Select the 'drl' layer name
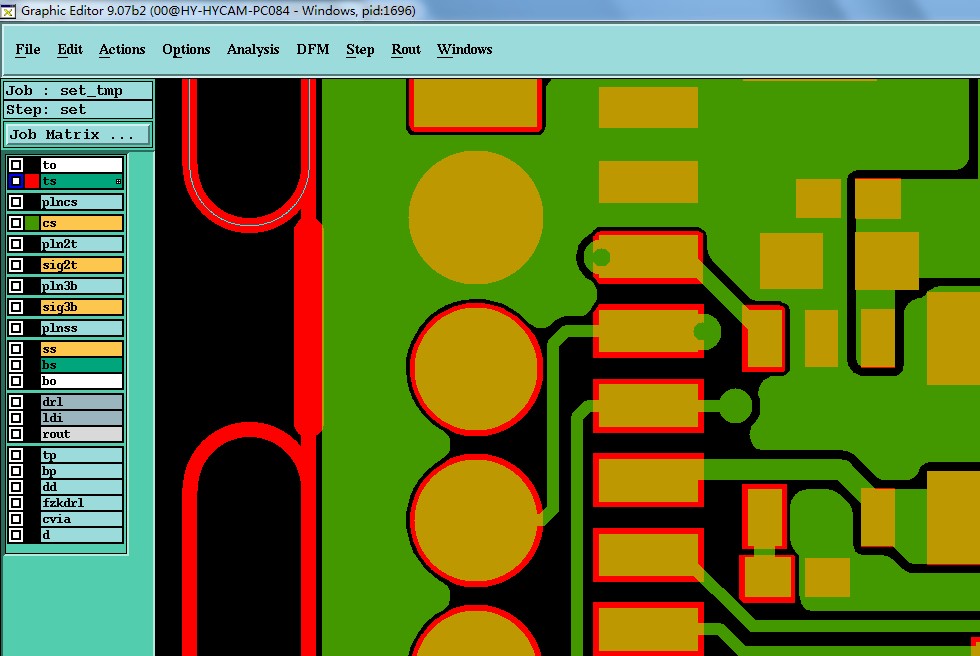 tap(81, 402)
